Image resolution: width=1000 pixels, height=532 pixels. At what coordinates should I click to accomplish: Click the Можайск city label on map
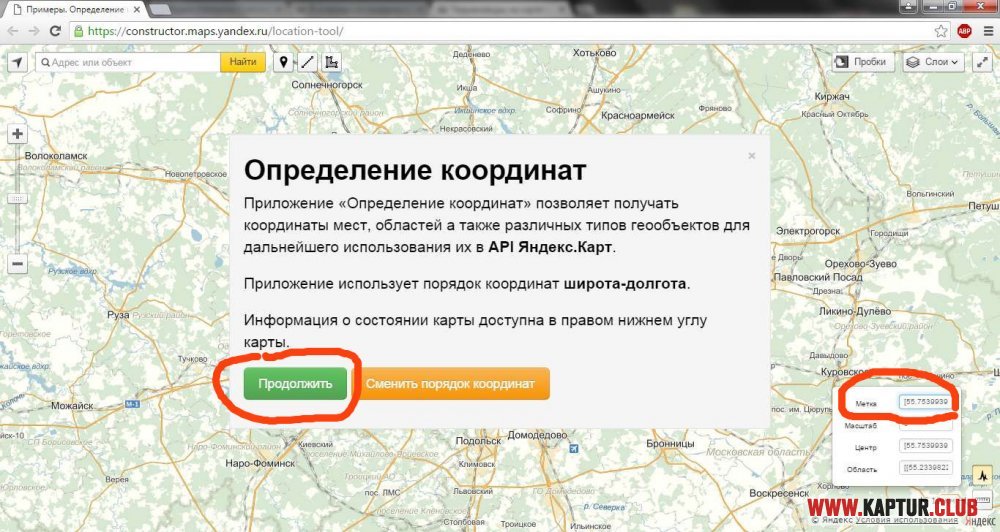(72, 406)
